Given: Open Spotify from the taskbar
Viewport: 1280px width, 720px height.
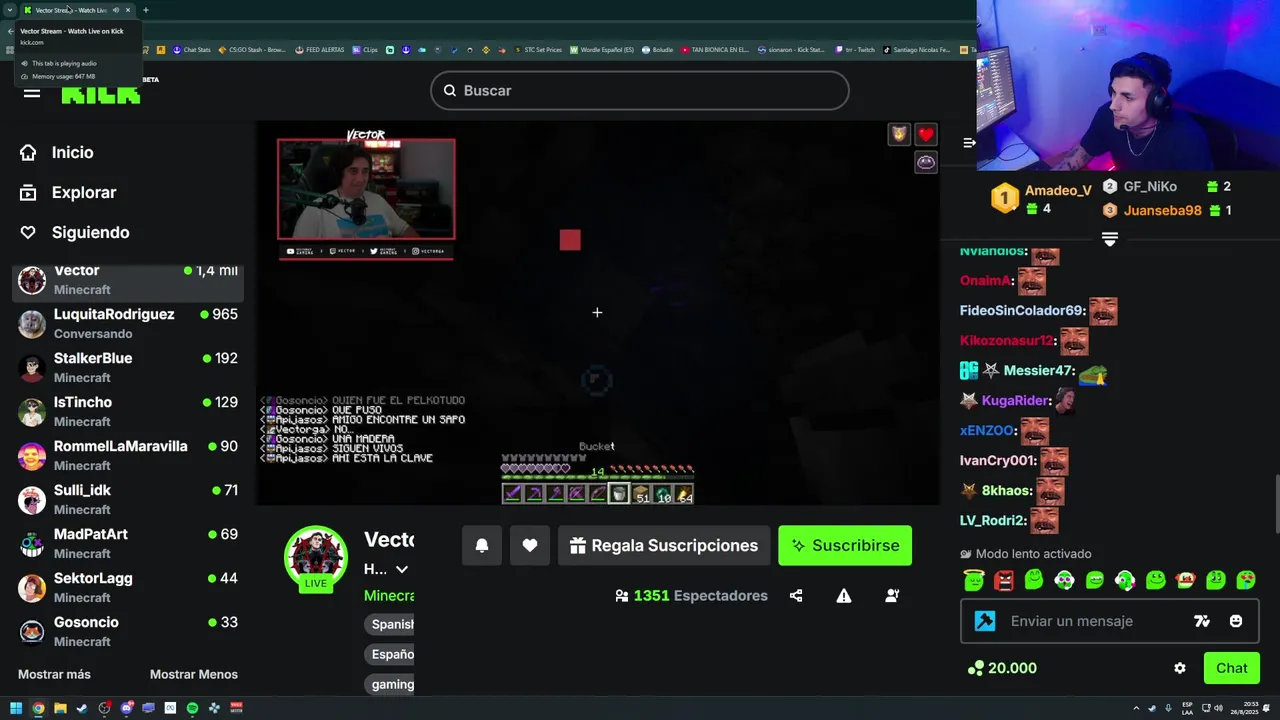Looking at the screenshot, I should [x=192, y=708].
